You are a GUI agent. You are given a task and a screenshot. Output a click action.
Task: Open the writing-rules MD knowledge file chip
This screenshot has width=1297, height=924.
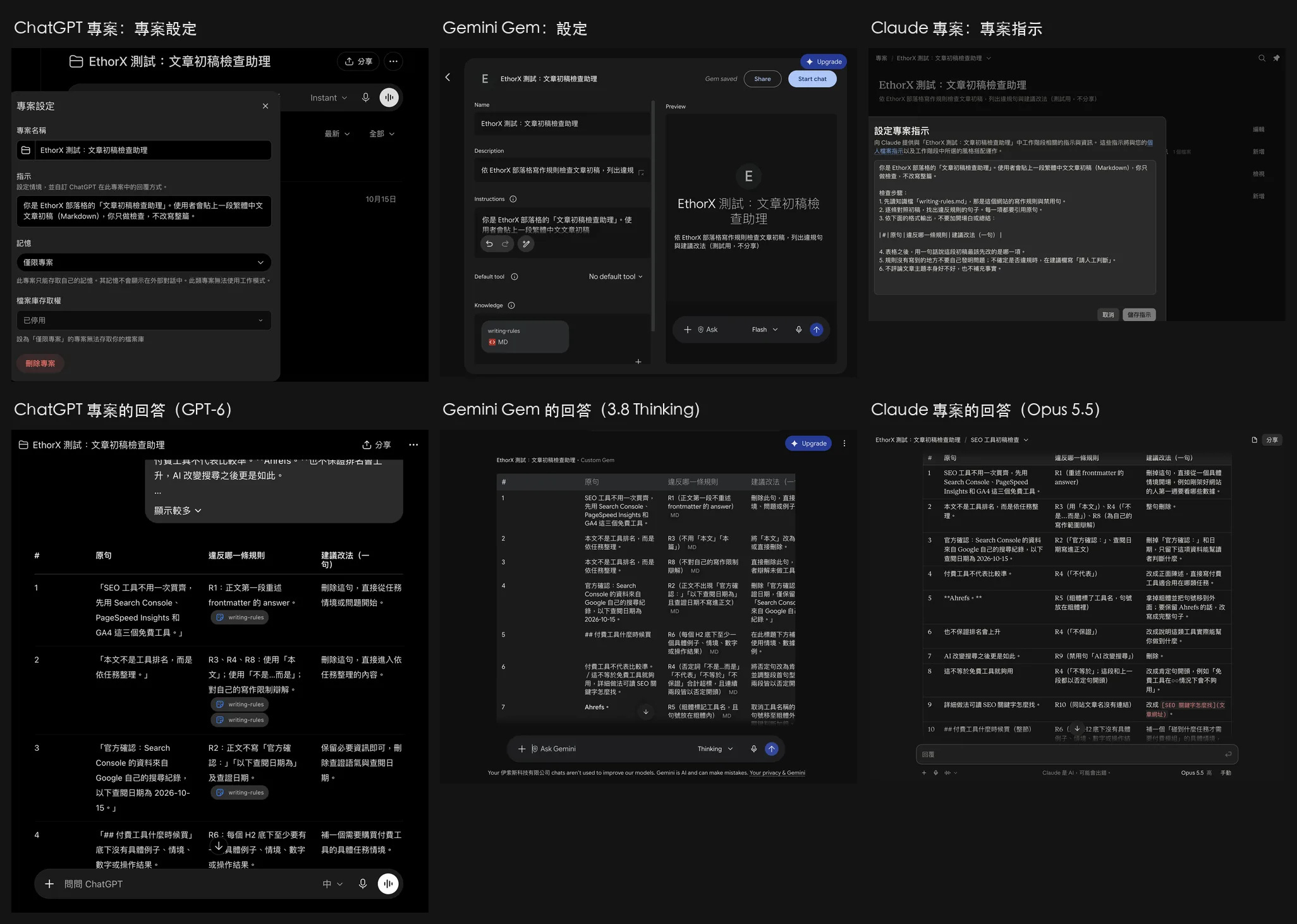click(525, 336)
